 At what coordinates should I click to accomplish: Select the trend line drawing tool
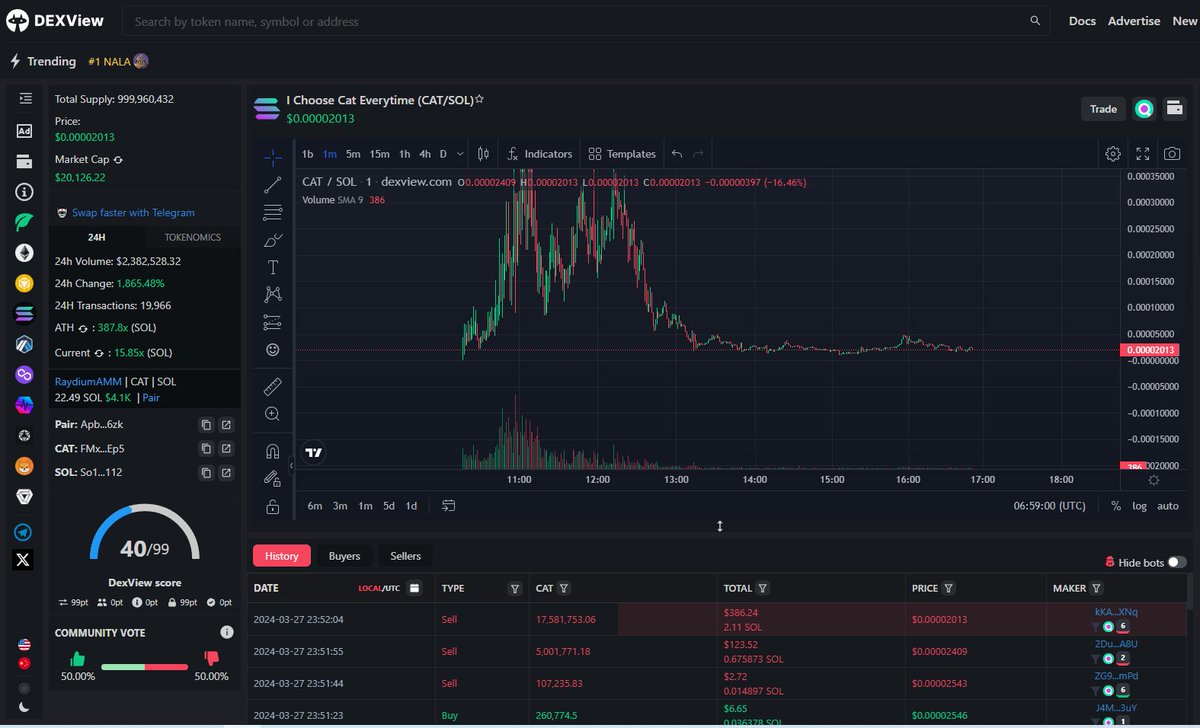pyautogui.click(x=272, y=185)
